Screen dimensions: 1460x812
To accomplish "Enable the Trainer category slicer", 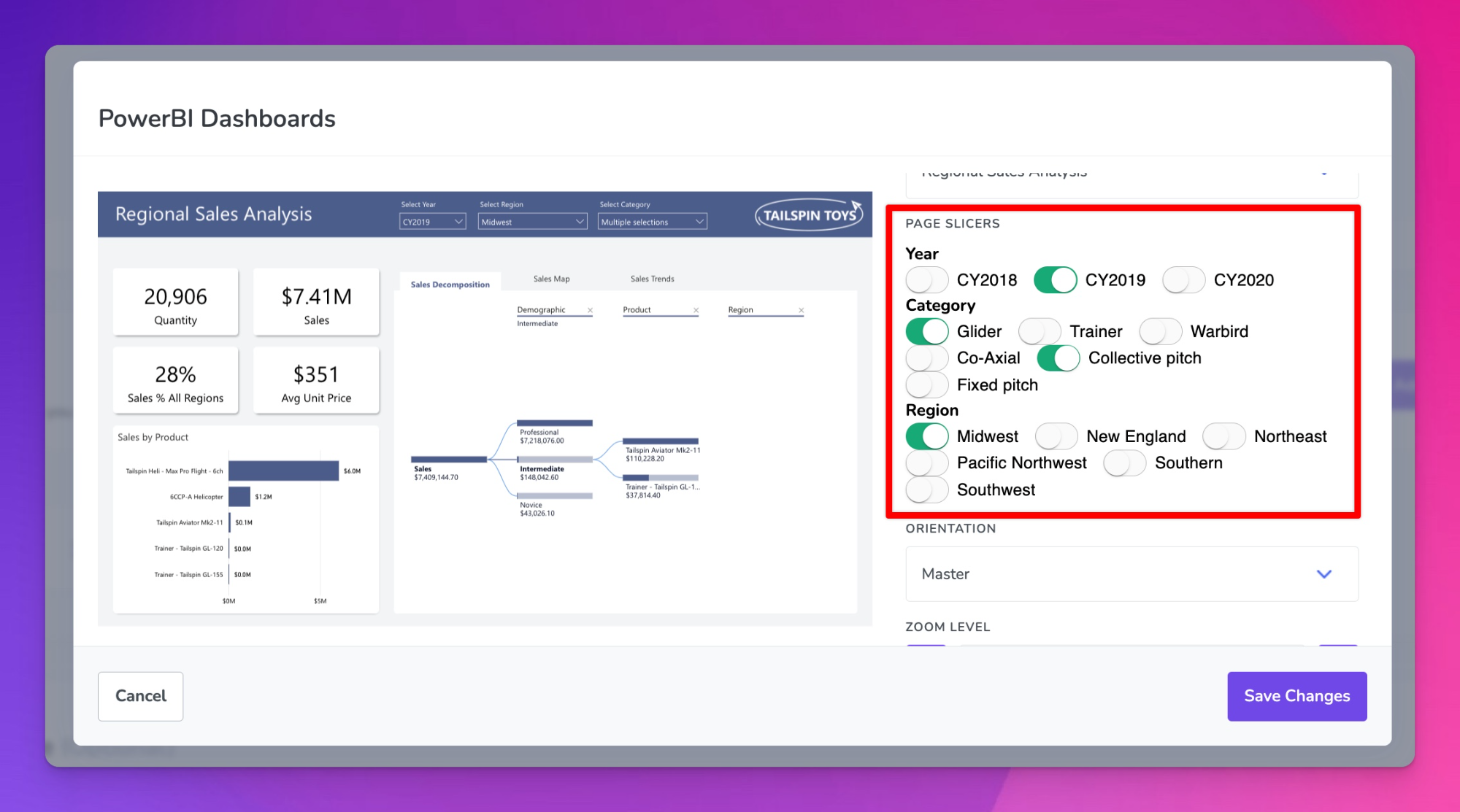I will 1040,331.
